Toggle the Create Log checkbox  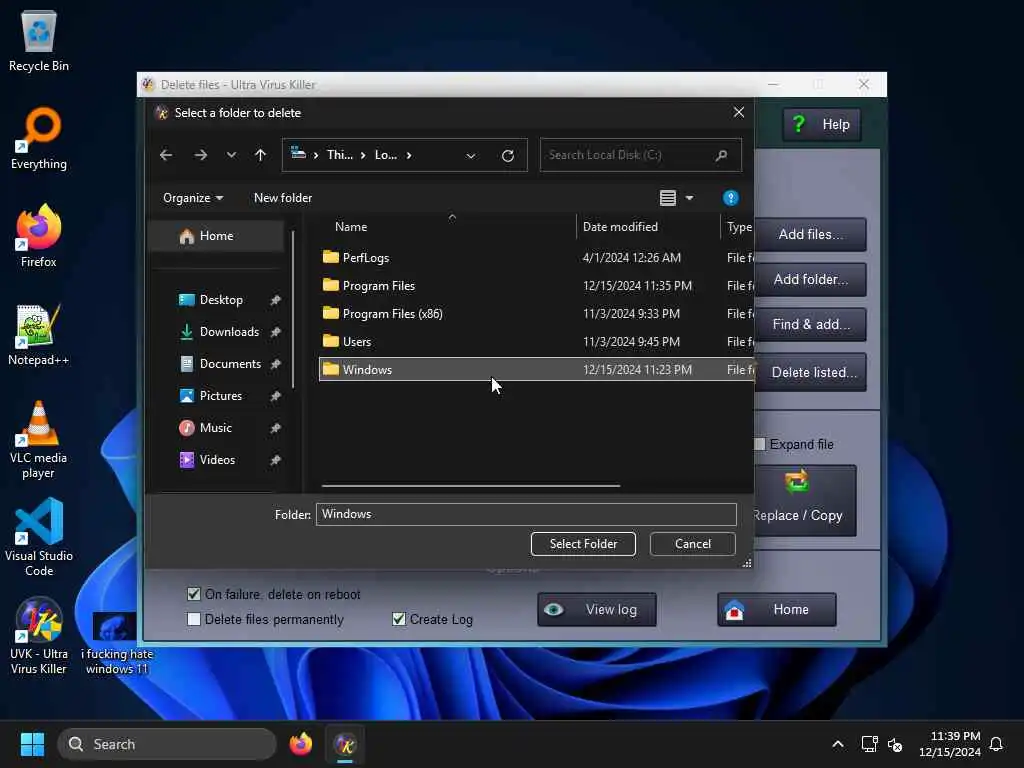point(398,619)
